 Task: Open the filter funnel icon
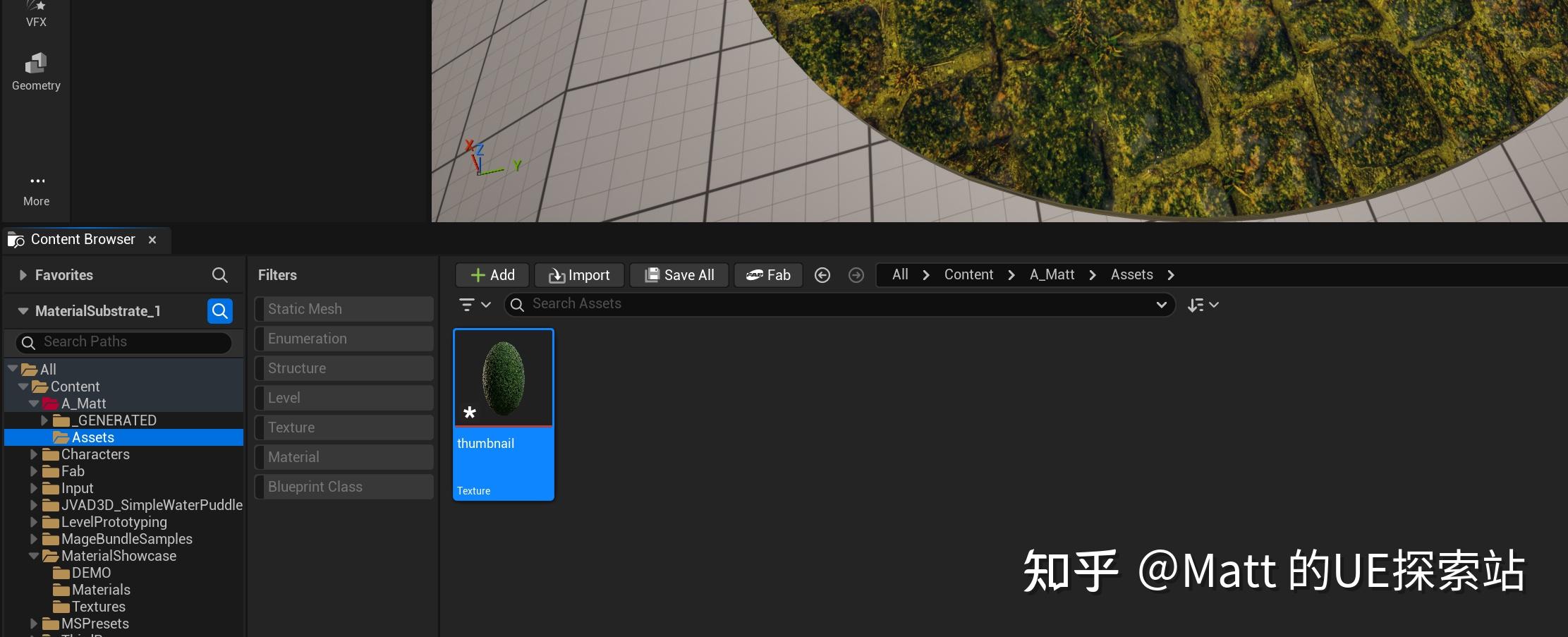[x=468, y=304]
